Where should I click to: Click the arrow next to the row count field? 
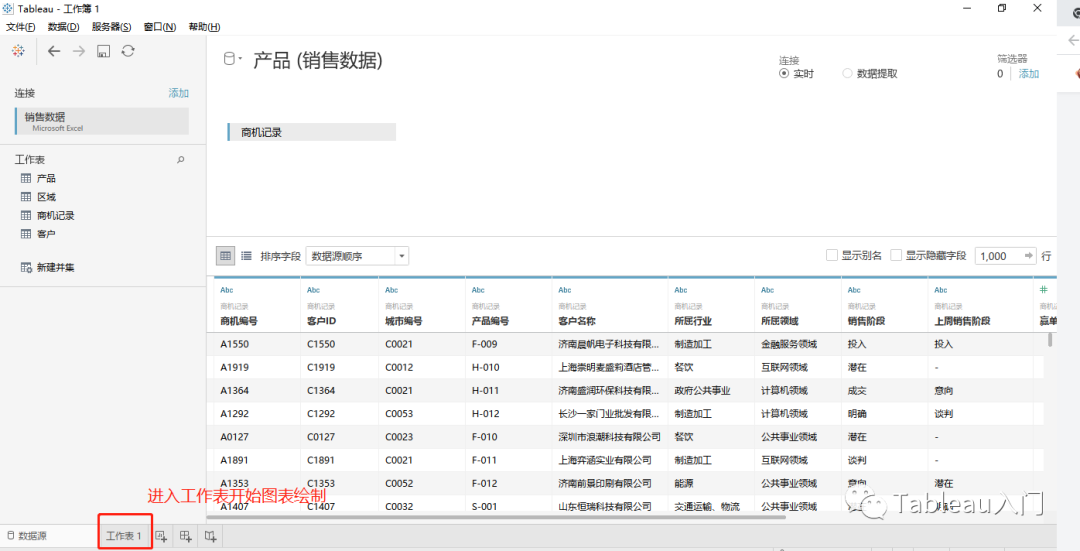tap(1029, 256)
